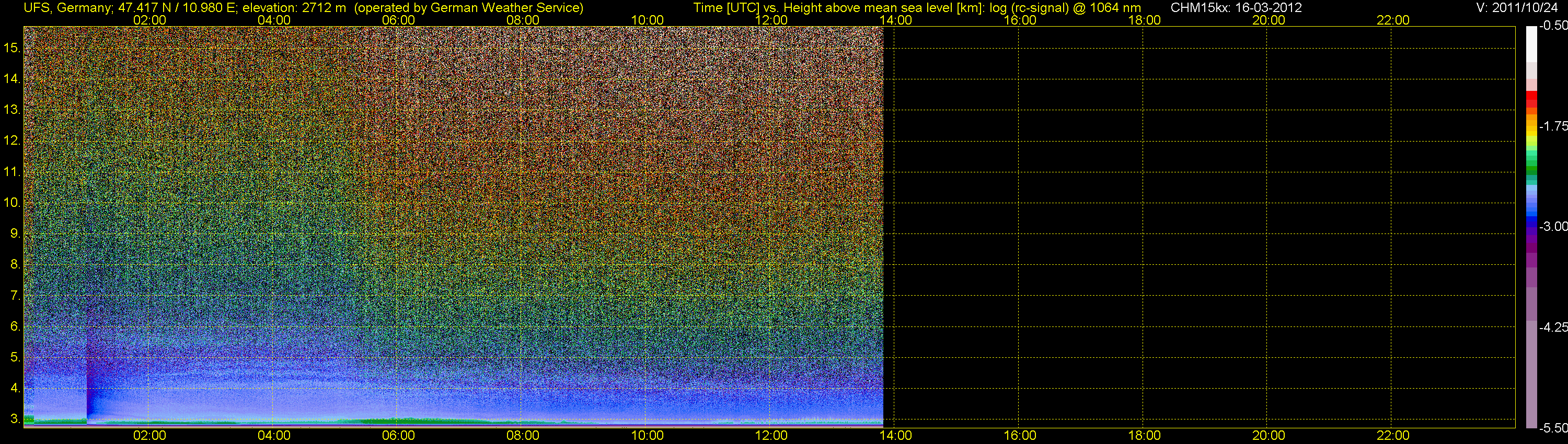Pick the white segment of the color scale
The height and width of the screenshot is (444, 1568).
click(x=1531, y=43)
